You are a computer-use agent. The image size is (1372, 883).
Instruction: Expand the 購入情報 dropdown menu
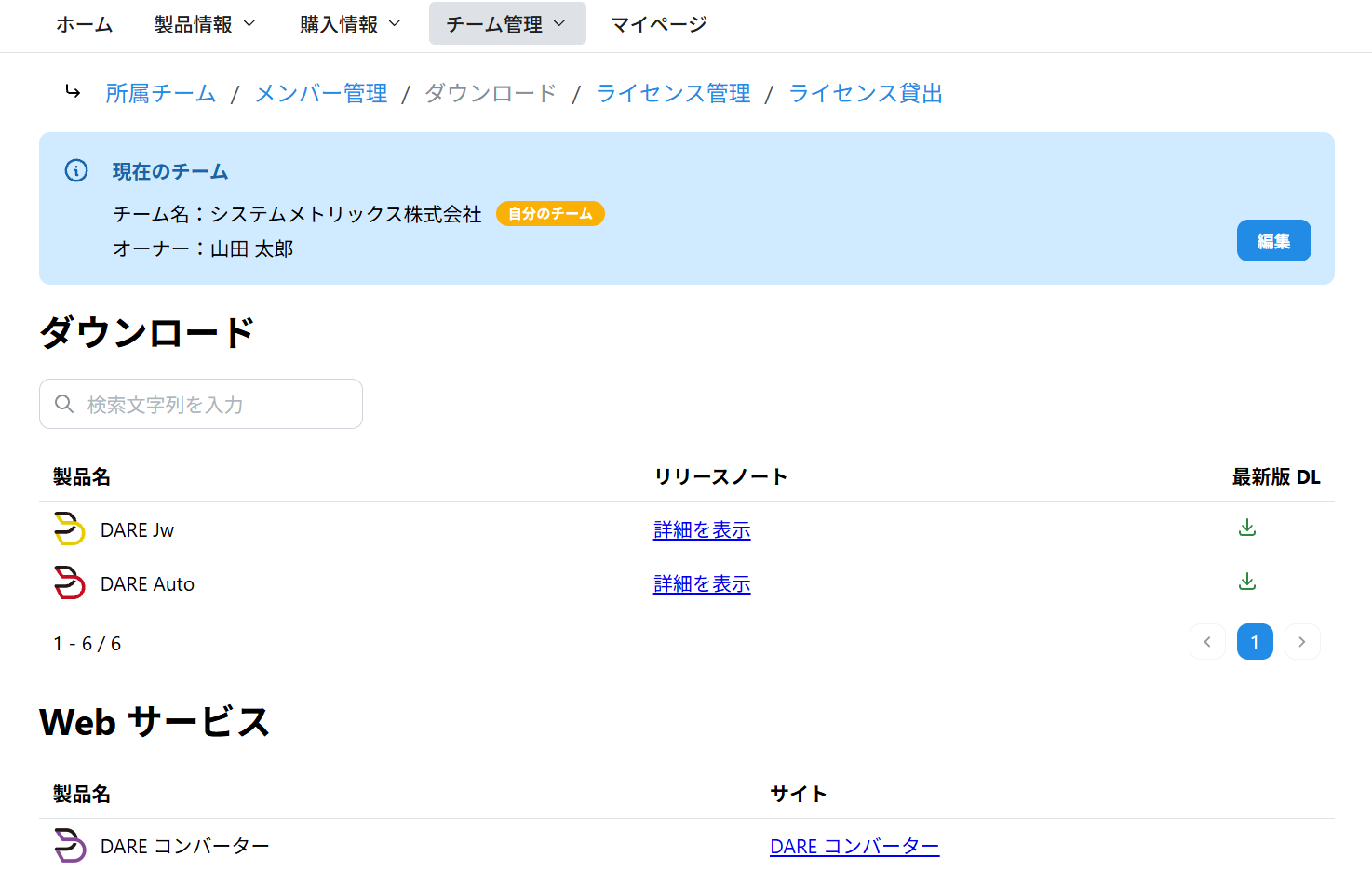[350, 23]
